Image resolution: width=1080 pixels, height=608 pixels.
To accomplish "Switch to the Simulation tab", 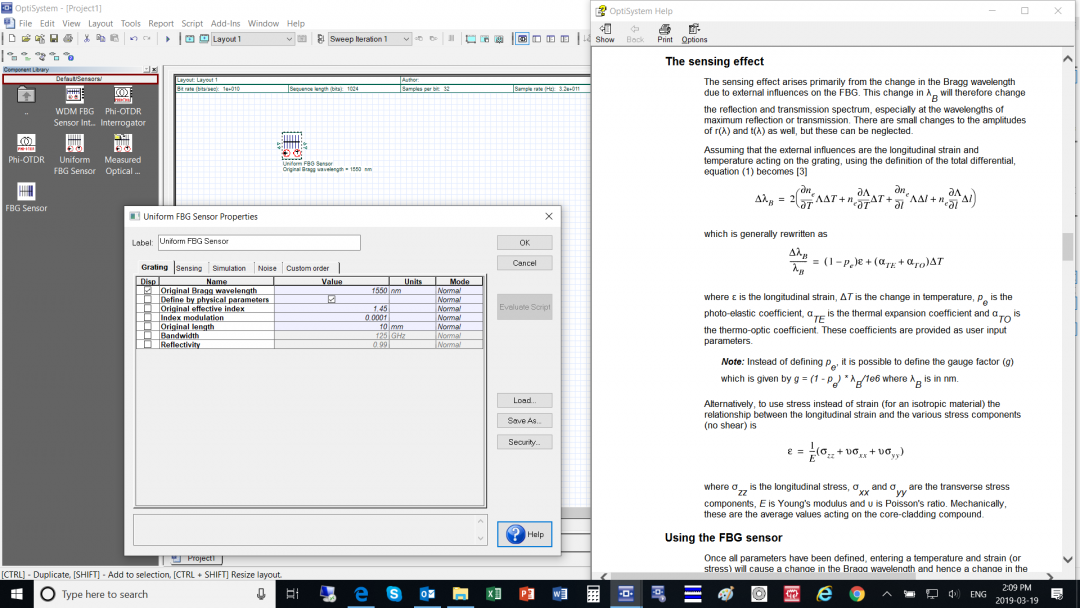I will 229,267.
